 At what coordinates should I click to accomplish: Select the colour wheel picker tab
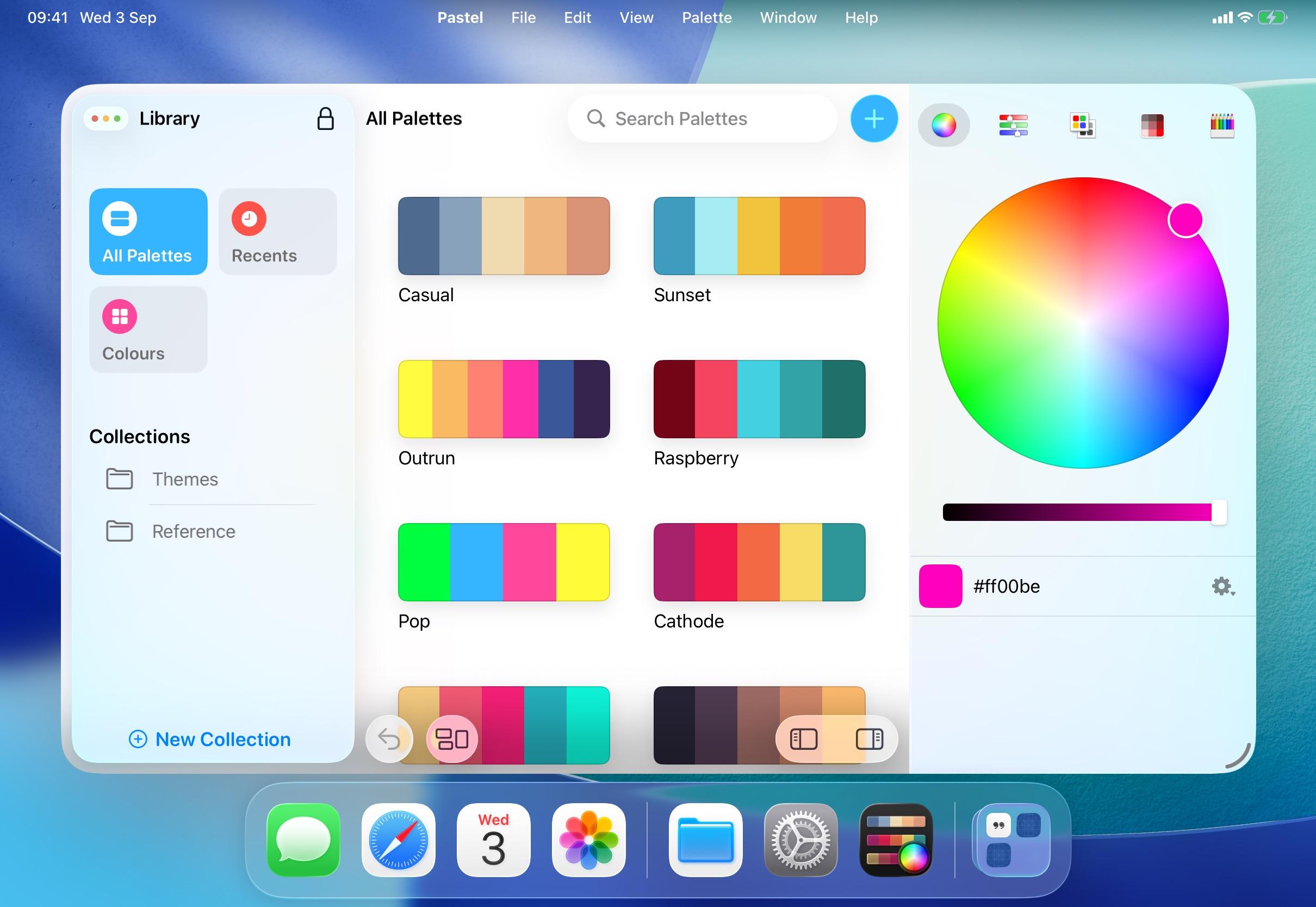click(943, 125)
